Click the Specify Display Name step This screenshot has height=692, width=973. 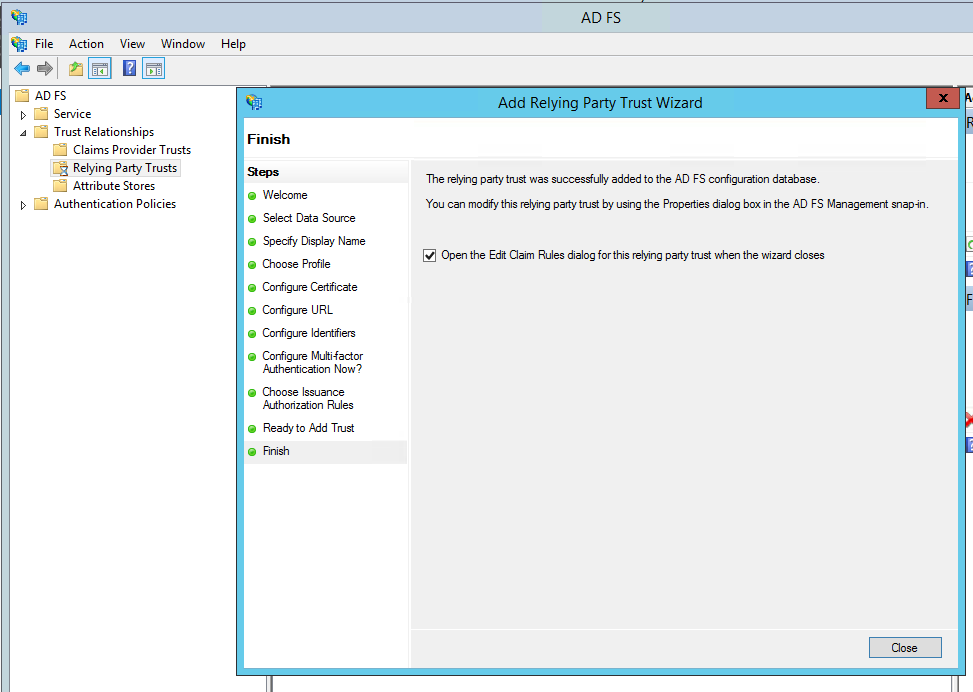point(314,241)
